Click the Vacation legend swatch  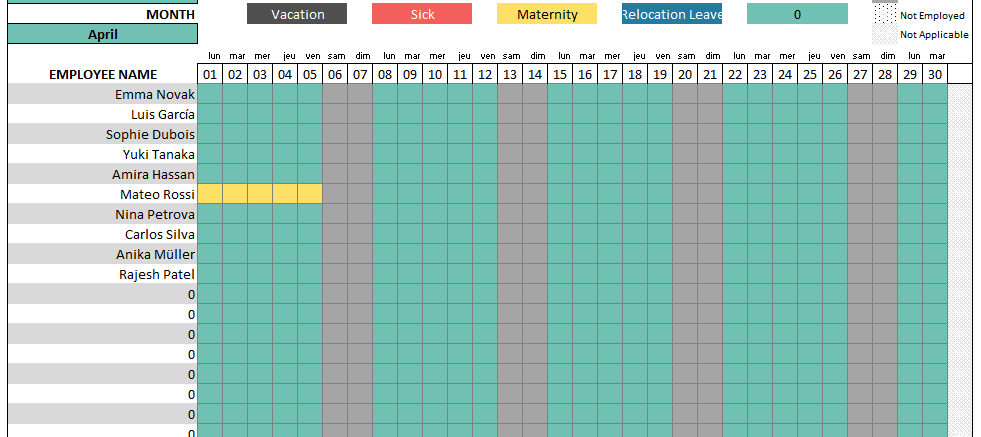(x=297, y=14)
